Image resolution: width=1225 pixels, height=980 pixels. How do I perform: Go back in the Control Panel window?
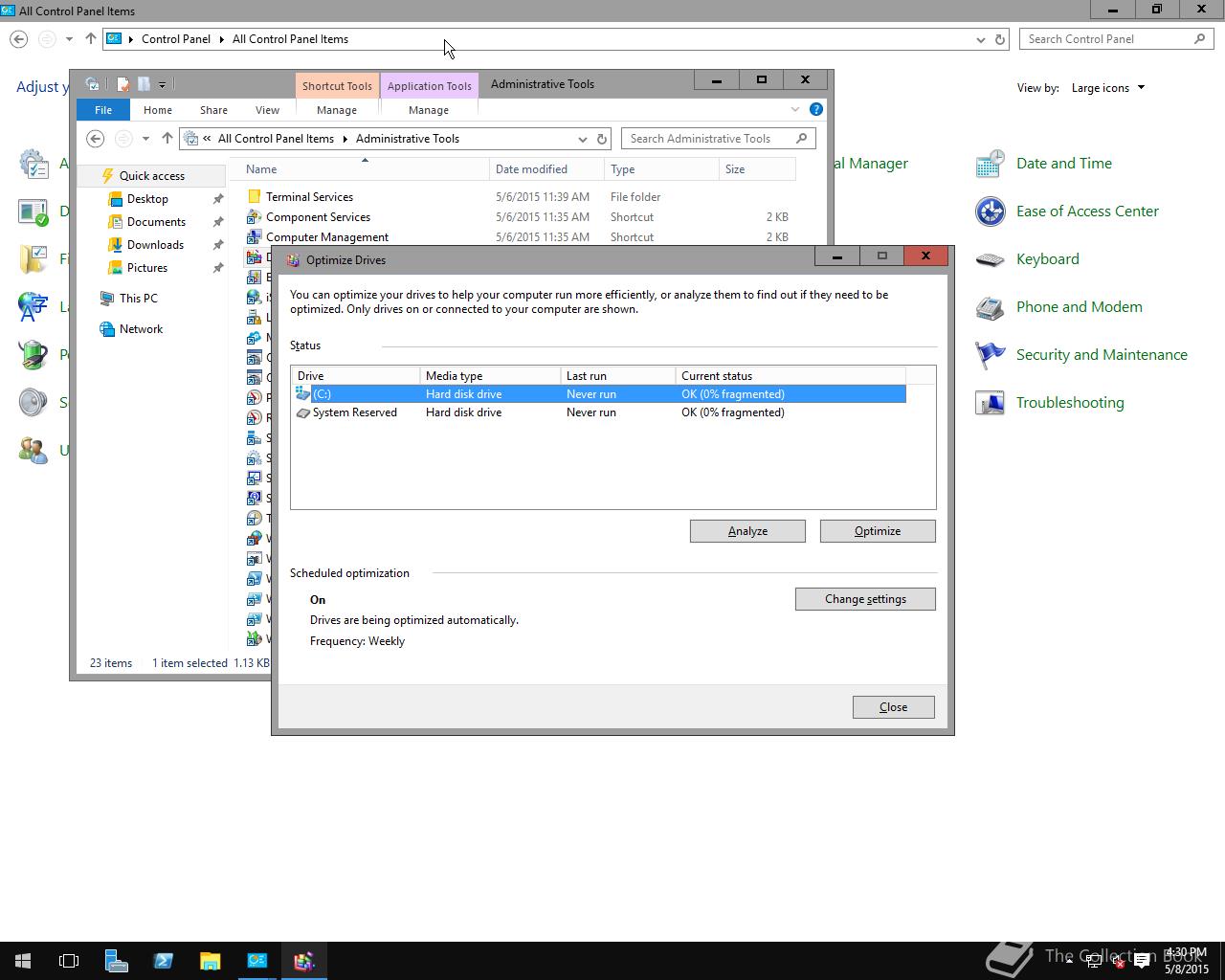[x=18, y=39]
